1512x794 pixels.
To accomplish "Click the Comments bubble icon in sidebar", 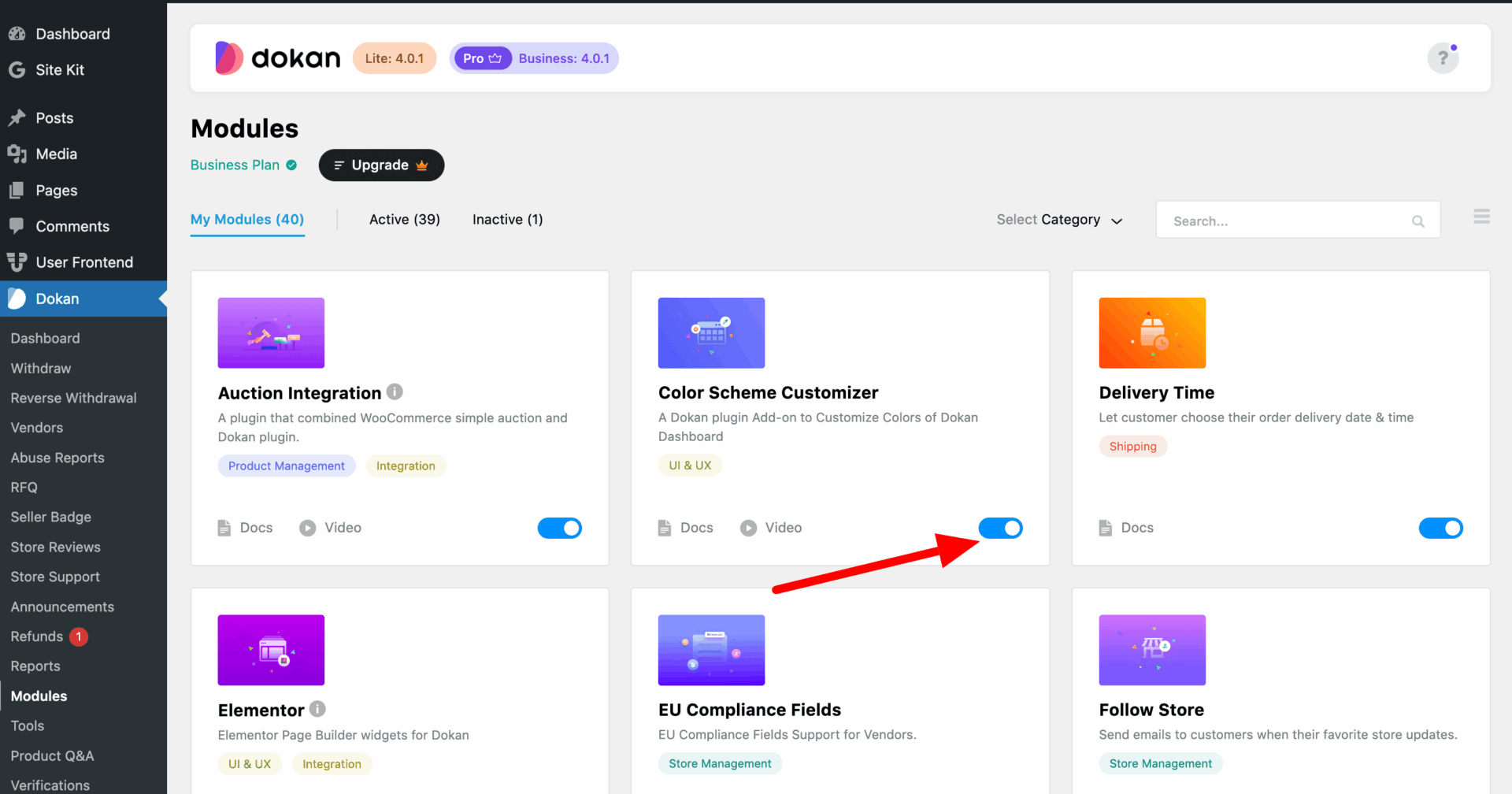I will [x=17, y=226].
